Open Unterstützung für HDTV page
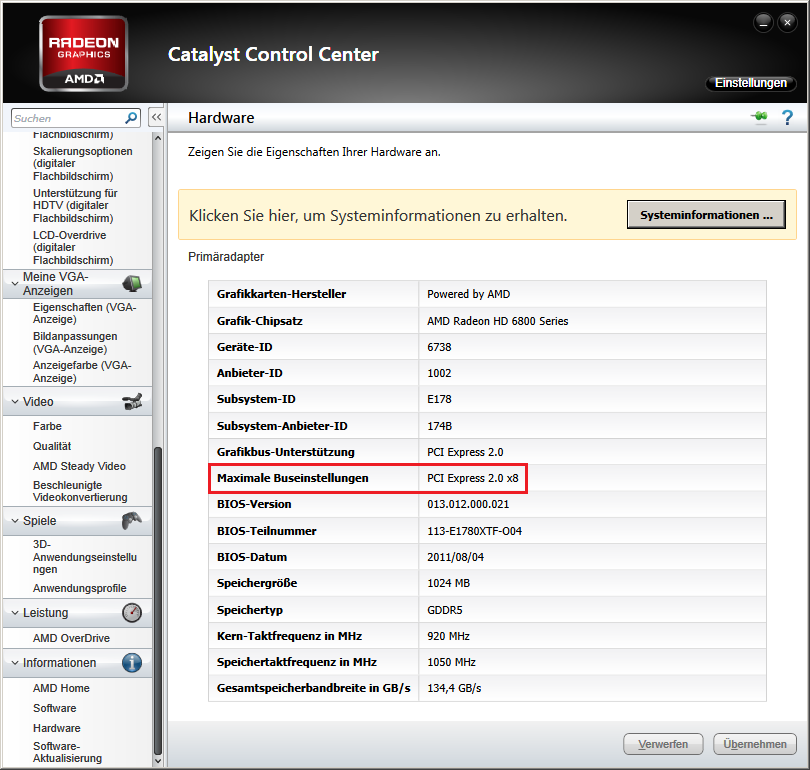Viewport: 810px width, 770px height. click(x=75, y=206)
